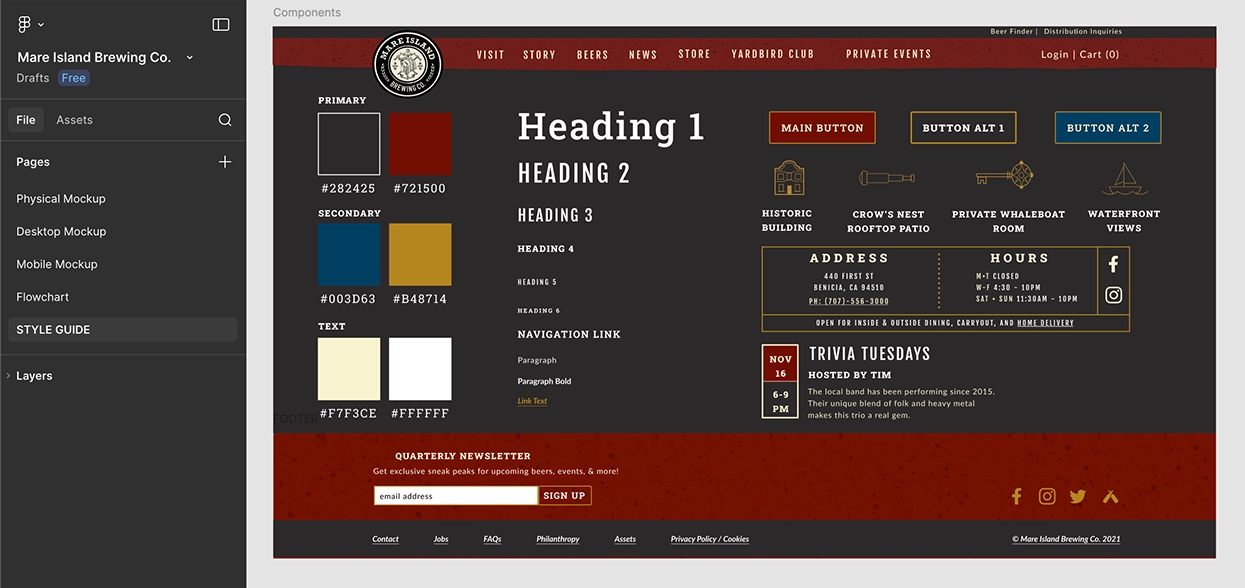Click the footer Instagram icon

pyautogui.click(x=1047, y=496)
